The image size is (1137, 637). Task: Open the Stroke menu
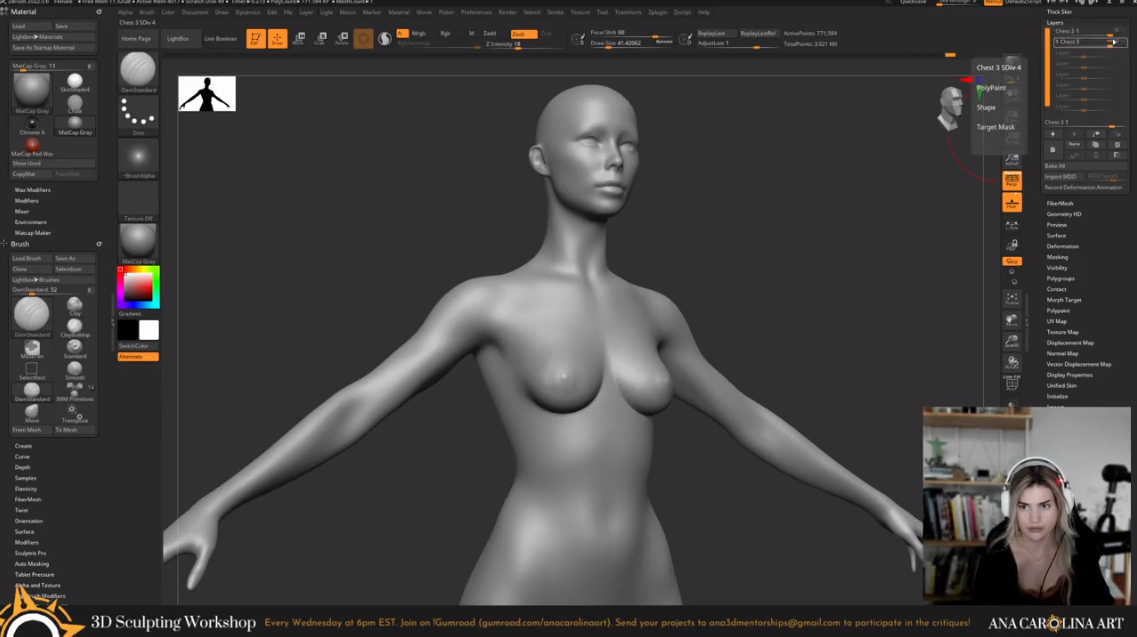(555, 12)
